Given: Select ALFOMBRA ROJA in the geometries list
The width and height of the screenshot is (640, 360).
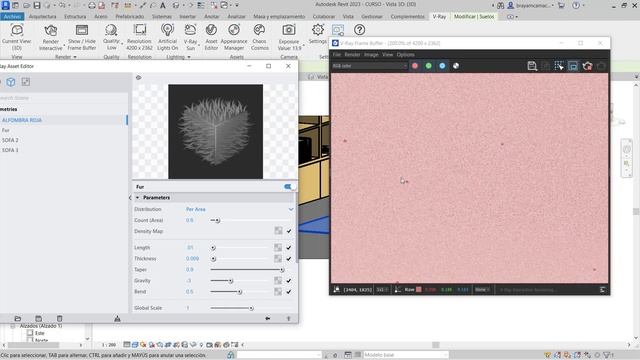Looking at the screenshot, I should (64, 120).
